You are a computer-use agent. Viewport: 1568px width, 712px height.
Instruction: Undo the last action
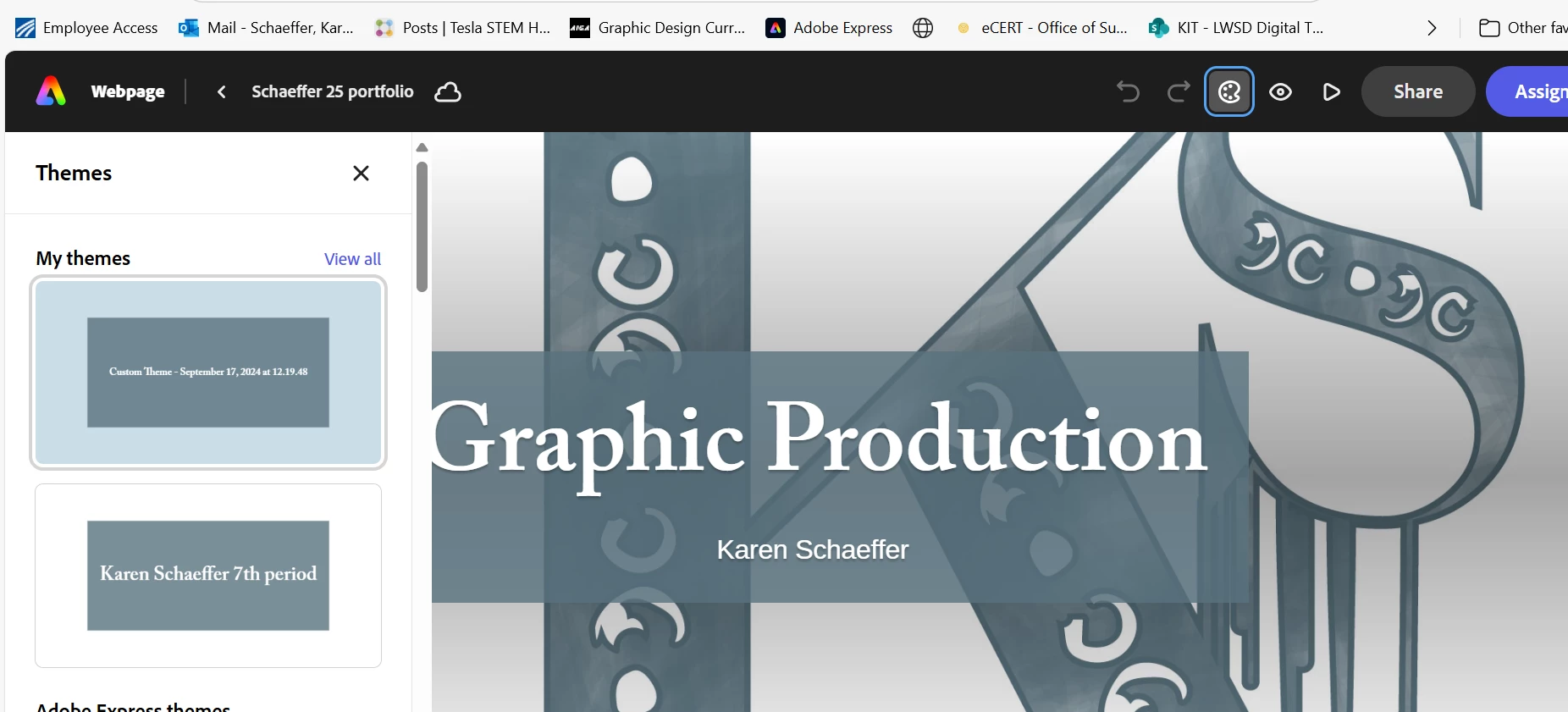coord(1128,91)
